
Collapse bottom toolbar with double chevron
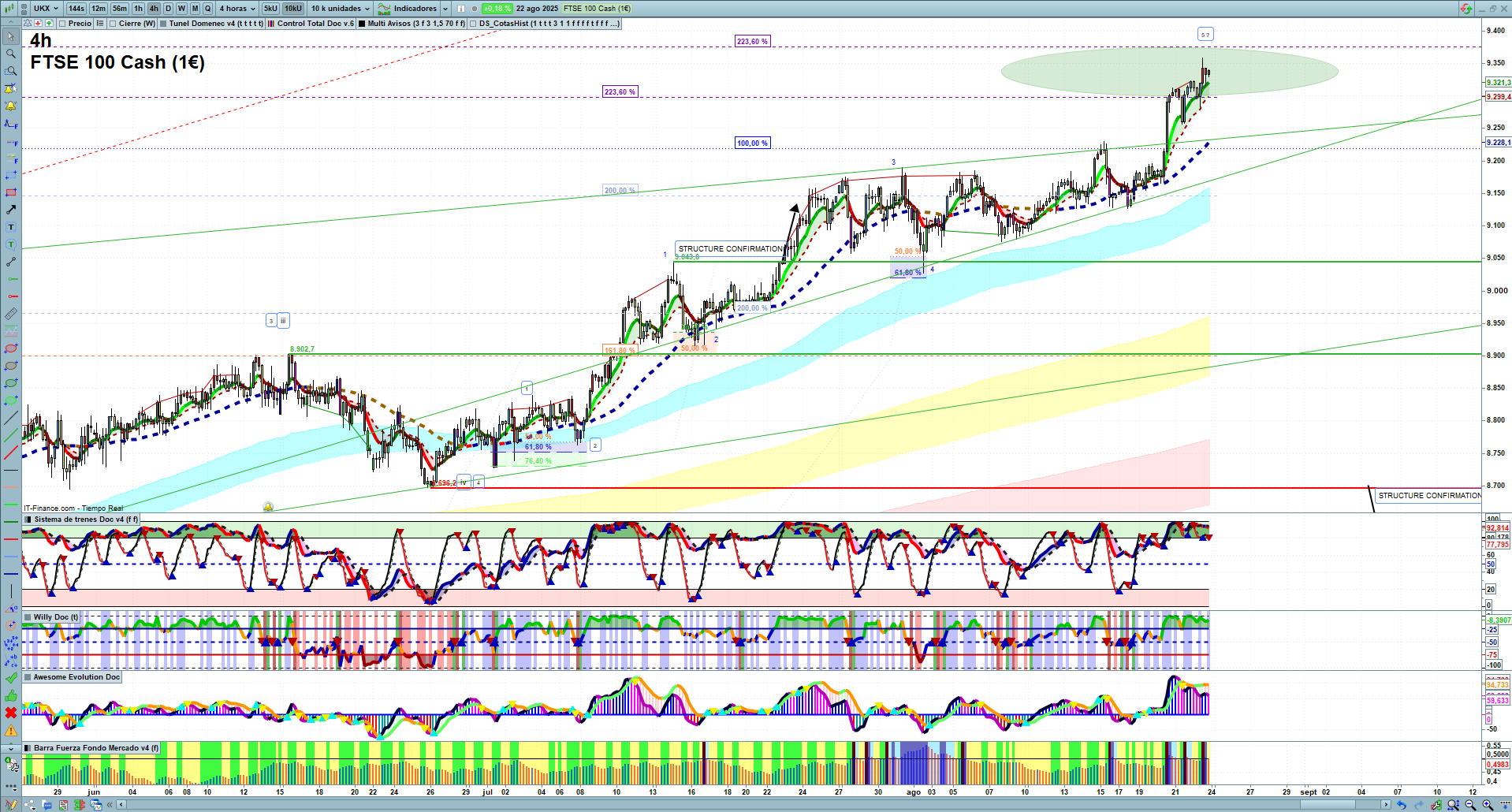tap(110, 805)
